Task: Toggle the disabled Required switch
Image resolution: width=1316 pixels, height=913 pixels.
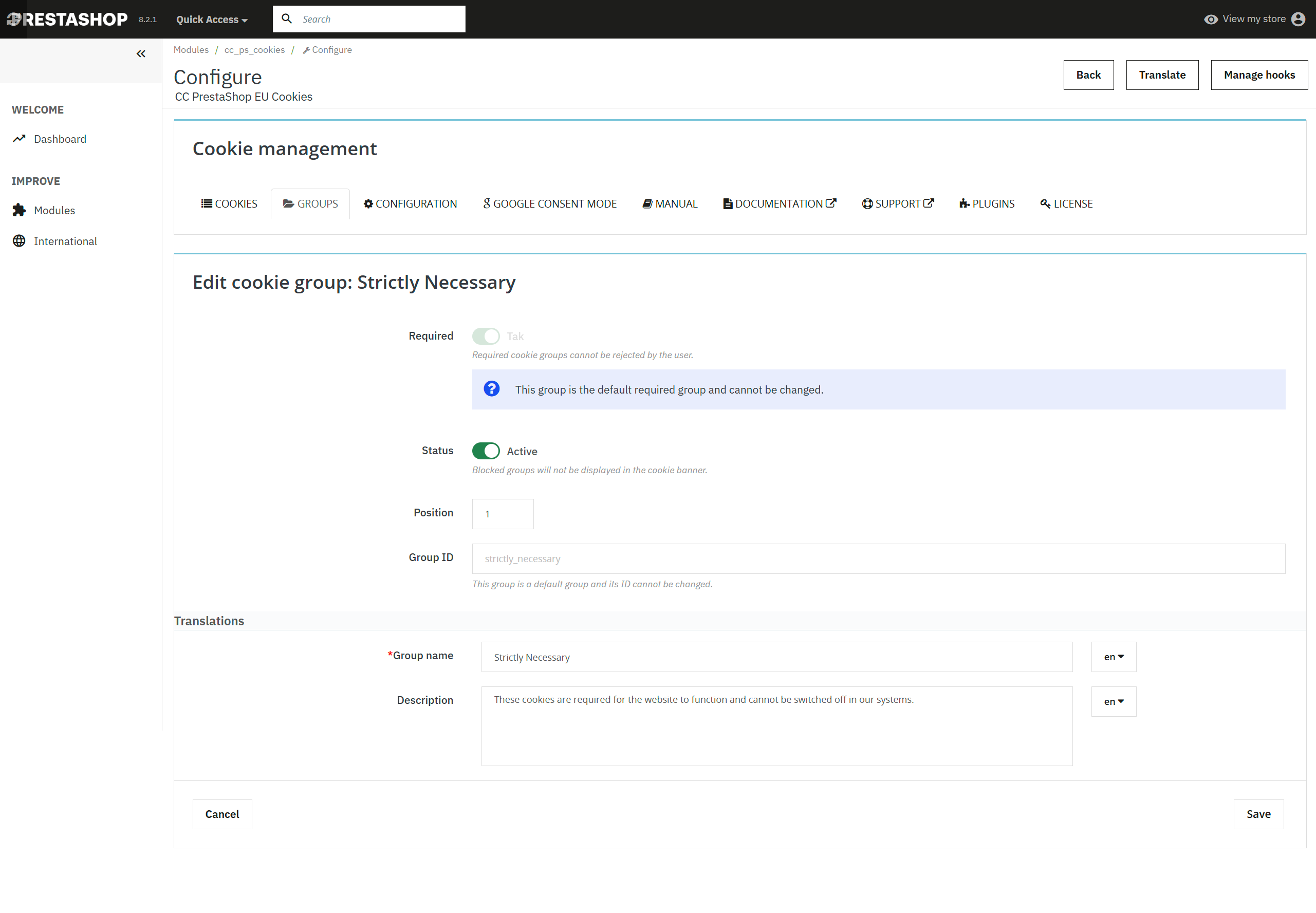Action: (486, 336)
